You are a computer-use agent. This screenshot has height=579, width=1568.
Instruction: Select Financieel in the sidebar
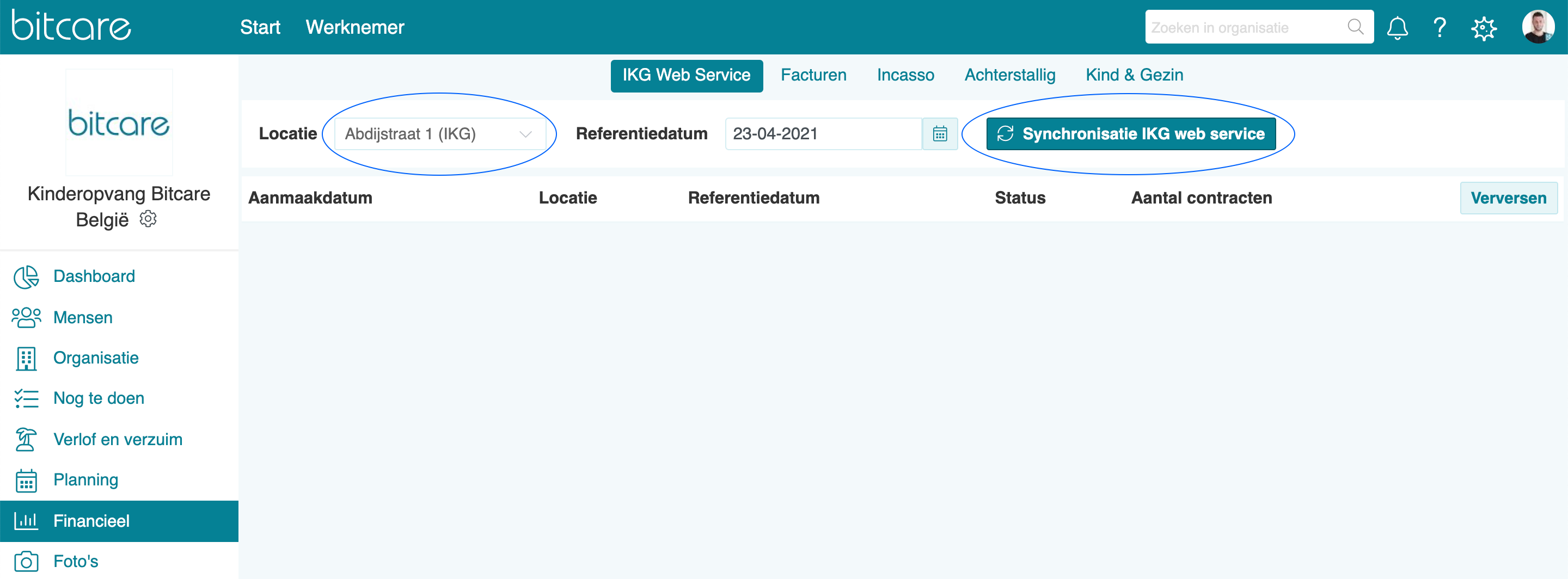click(x=119, y=521)
